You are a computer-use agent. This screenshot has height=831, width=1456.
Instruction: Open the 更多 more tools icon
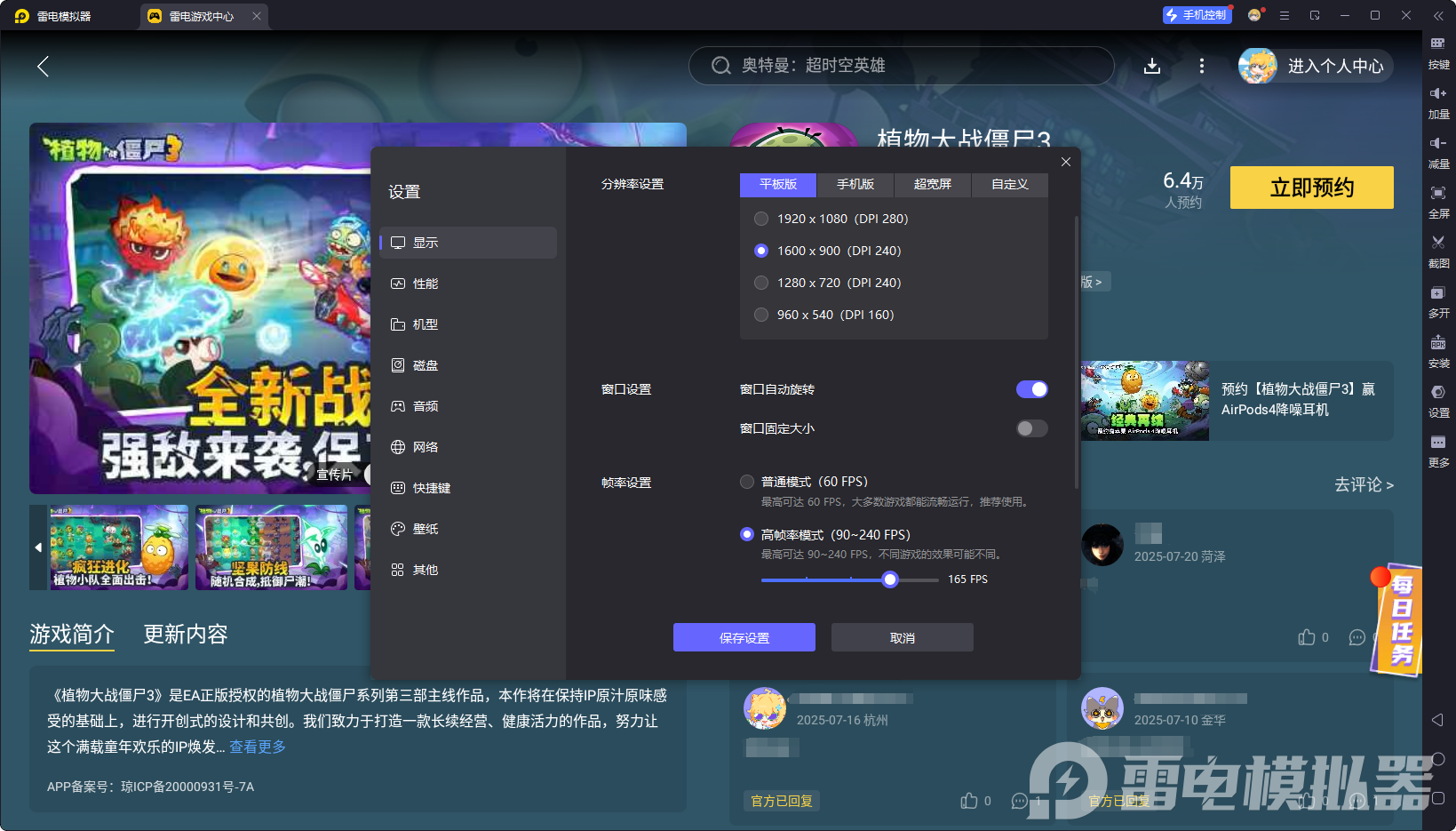click(1438, 442)
